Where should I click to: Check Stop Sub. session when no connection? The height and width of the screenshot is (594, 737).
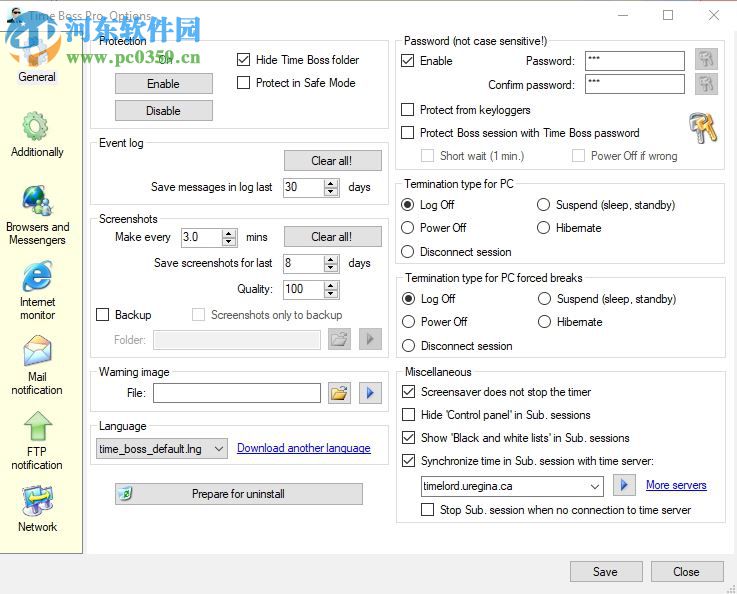[x=427, y=509]
